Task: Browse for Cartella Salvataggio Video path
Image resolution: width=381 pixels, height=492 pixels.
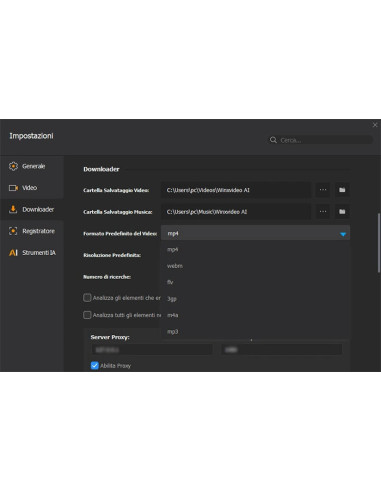Action: [x=323, y=190]
